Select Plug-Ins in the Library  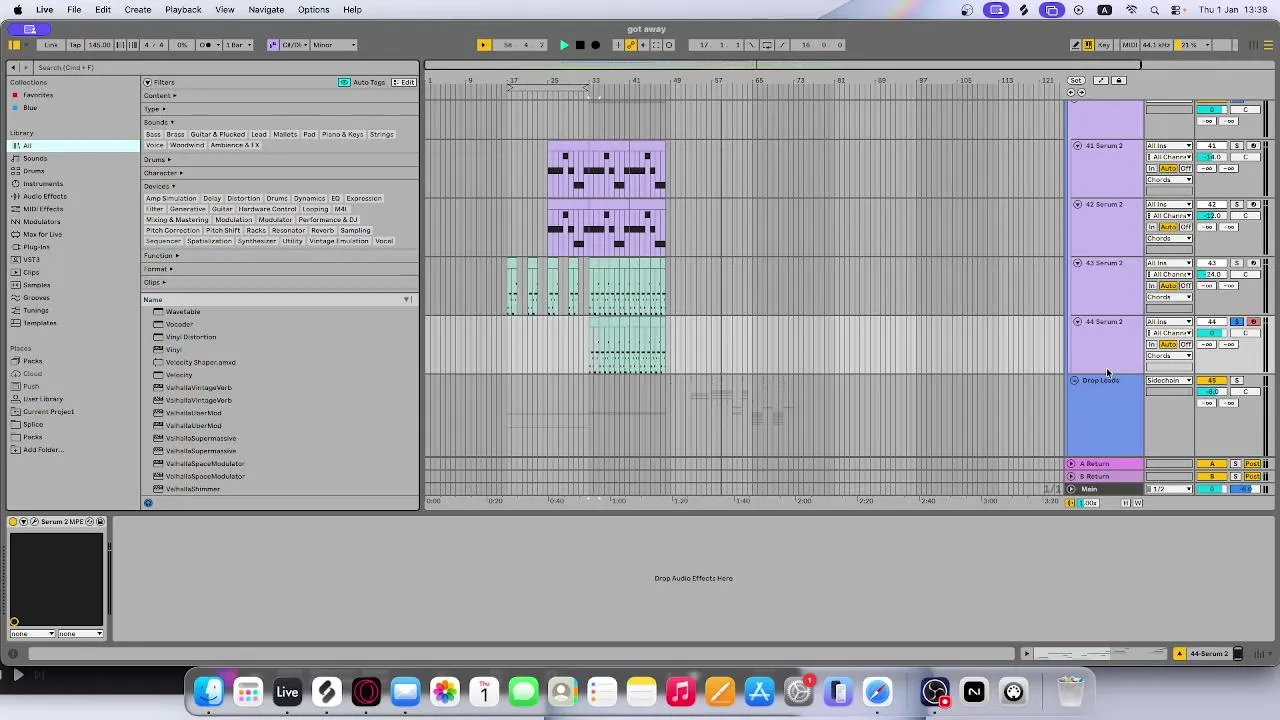click(36, 247)
